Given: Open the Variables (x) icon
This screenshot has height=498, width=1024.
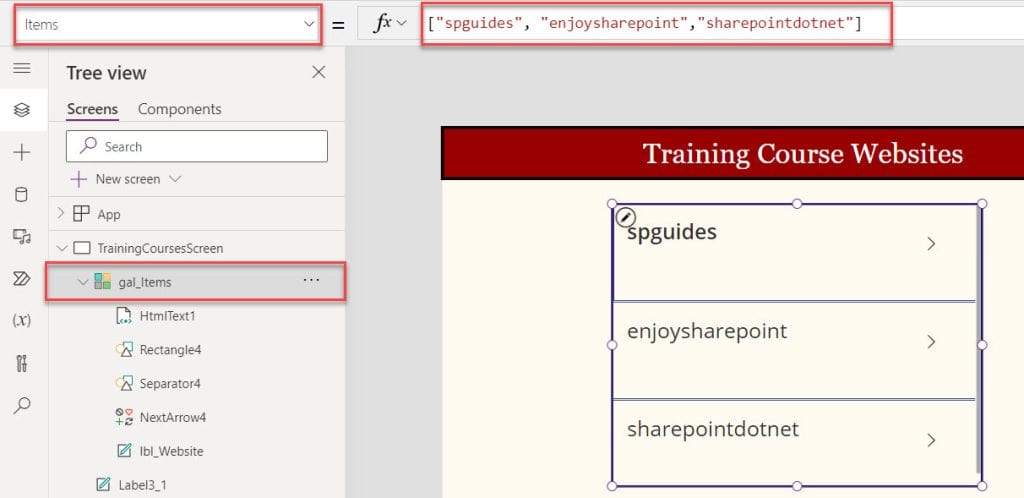Looking at the screenshot, I should click(x=22, y=320).
